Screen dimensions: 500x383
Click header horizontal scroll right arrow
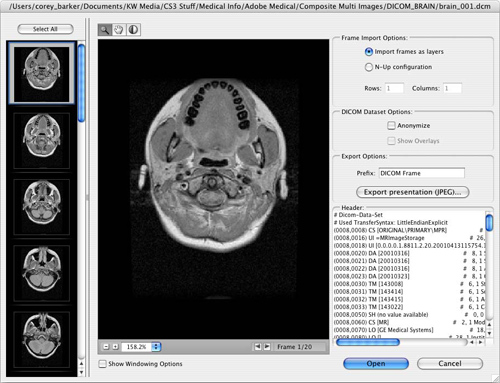click(480, 342)
